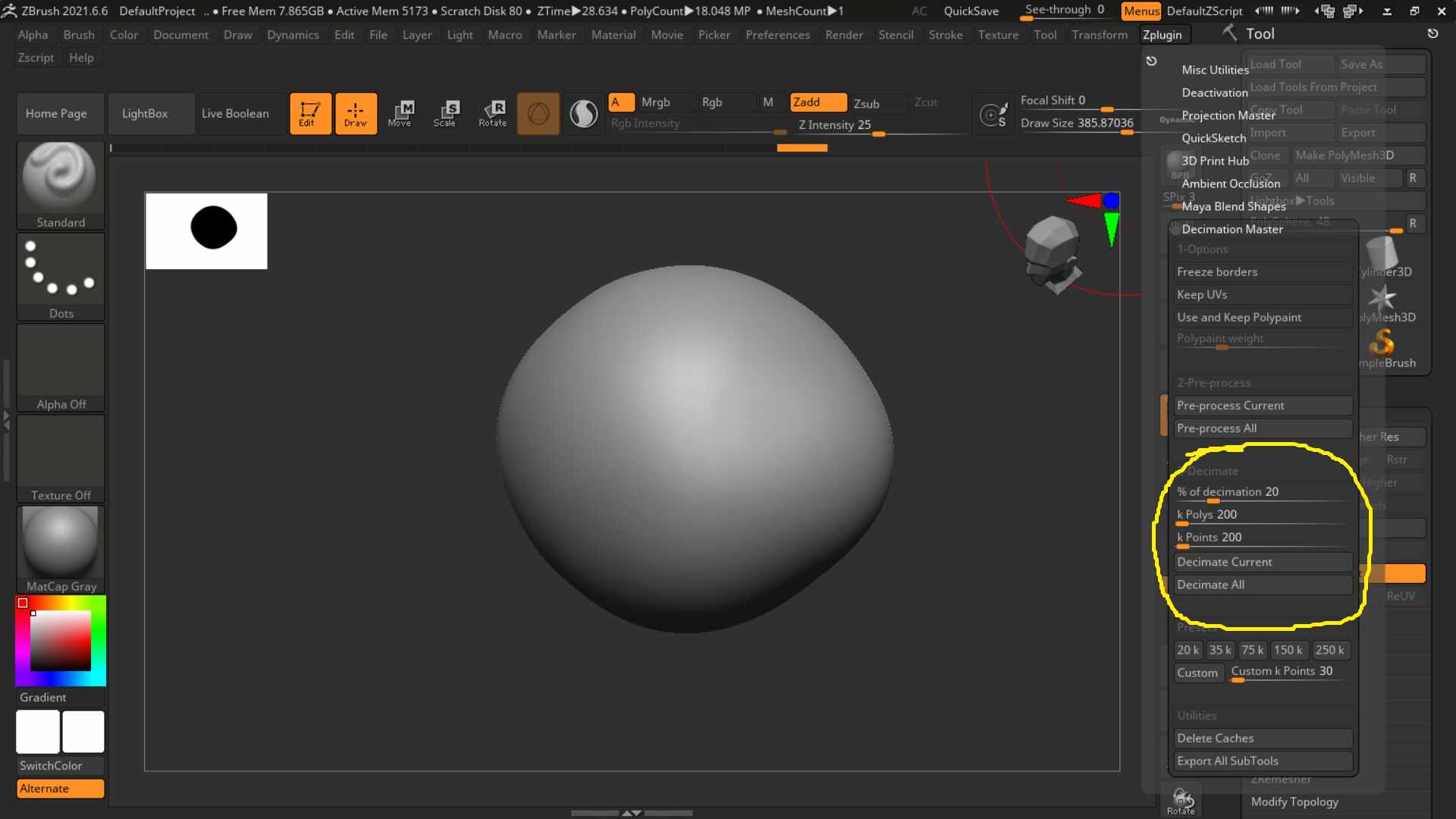Select the Rotate tool icon
Screen dimensions: 1456x819
pos(492,114)
